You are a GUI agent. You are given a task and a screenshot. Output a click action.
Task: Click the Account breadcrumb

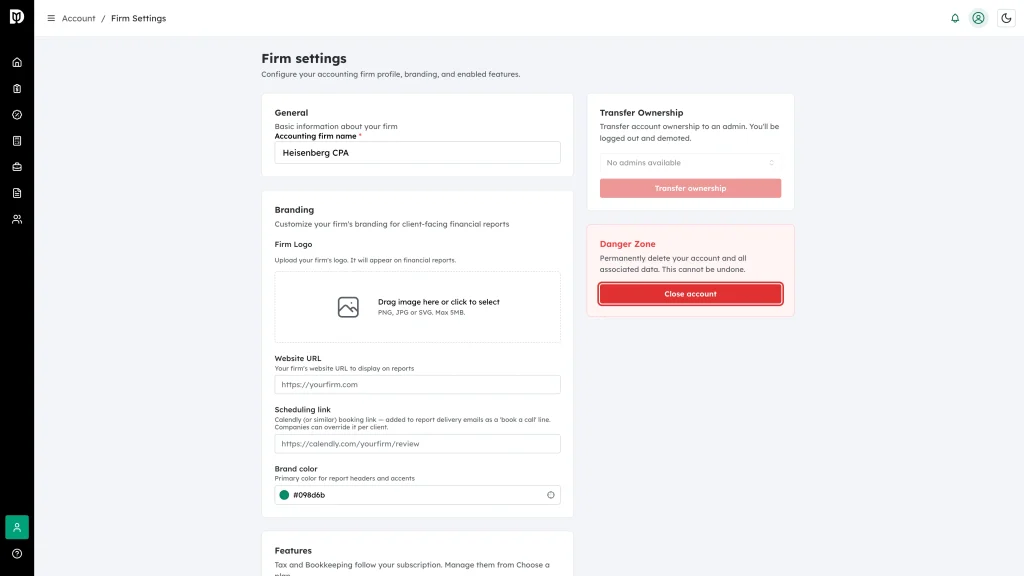pos(78,18)
